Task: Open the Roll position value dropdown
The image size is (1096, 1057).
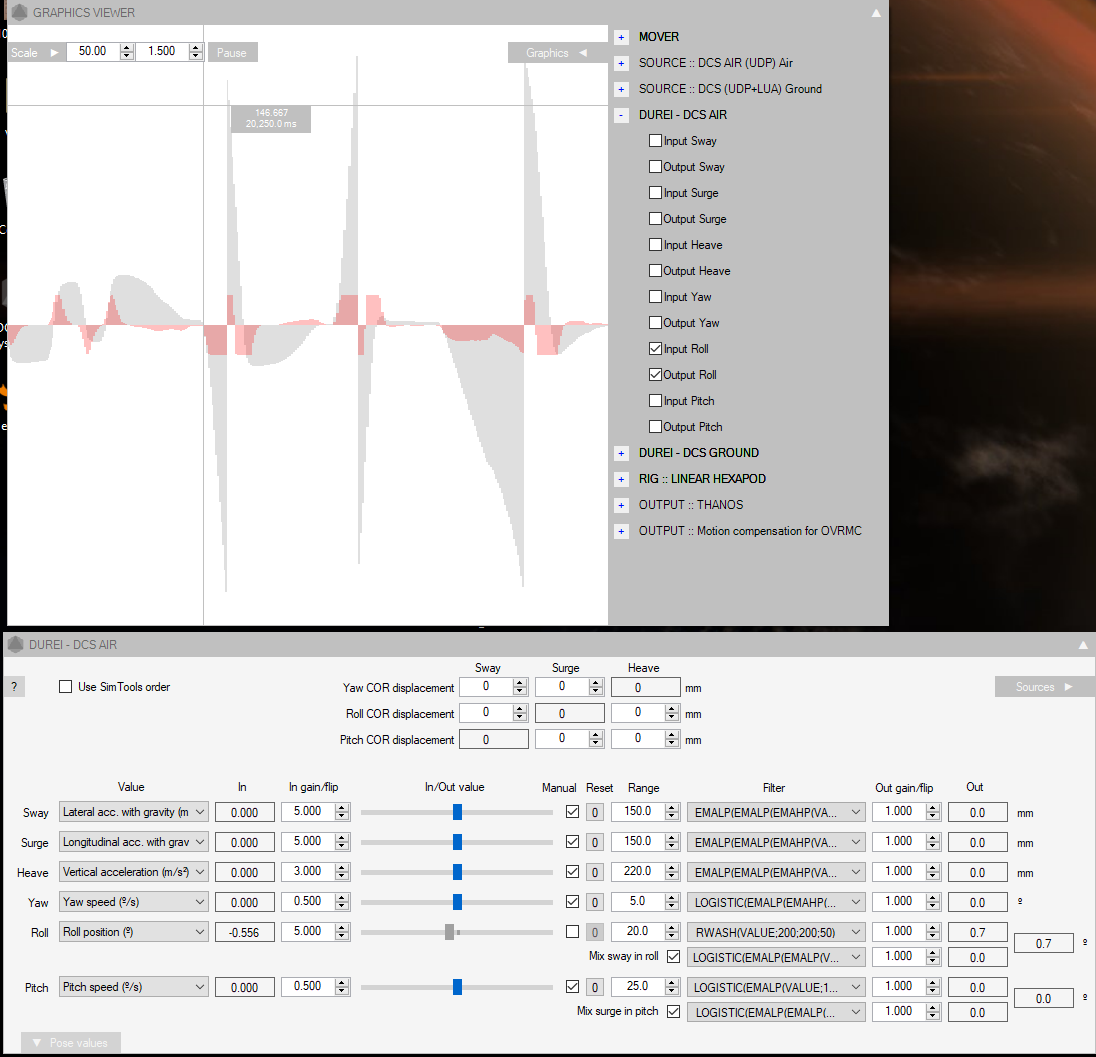Action: [x=134, y=931]
